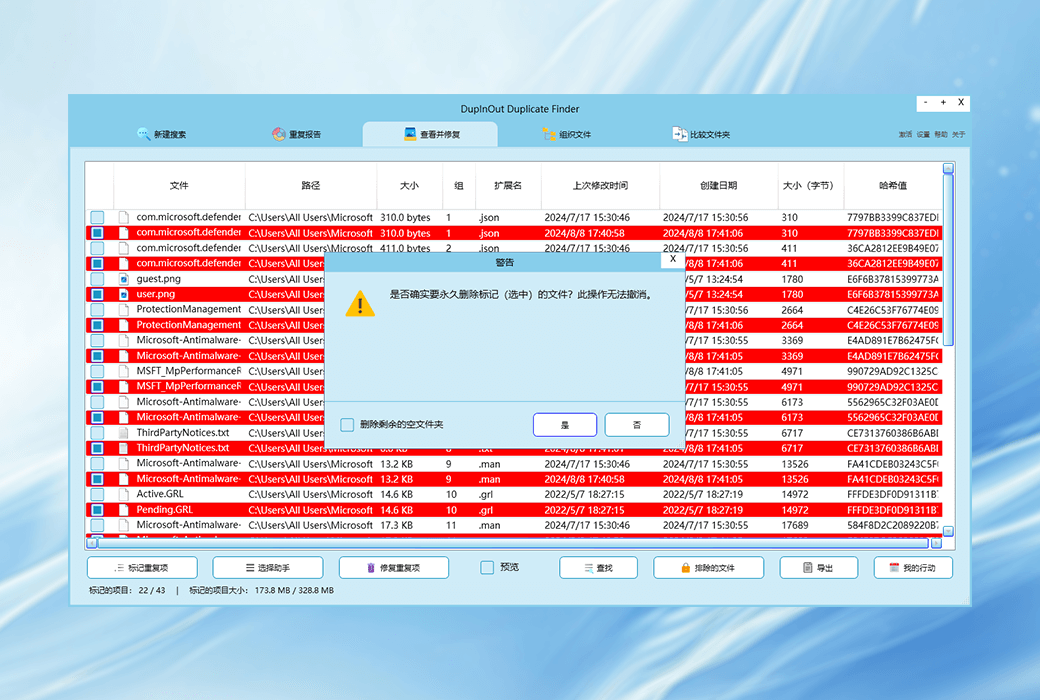Click the horizontal scrollbar left arrow

[92, 543]
